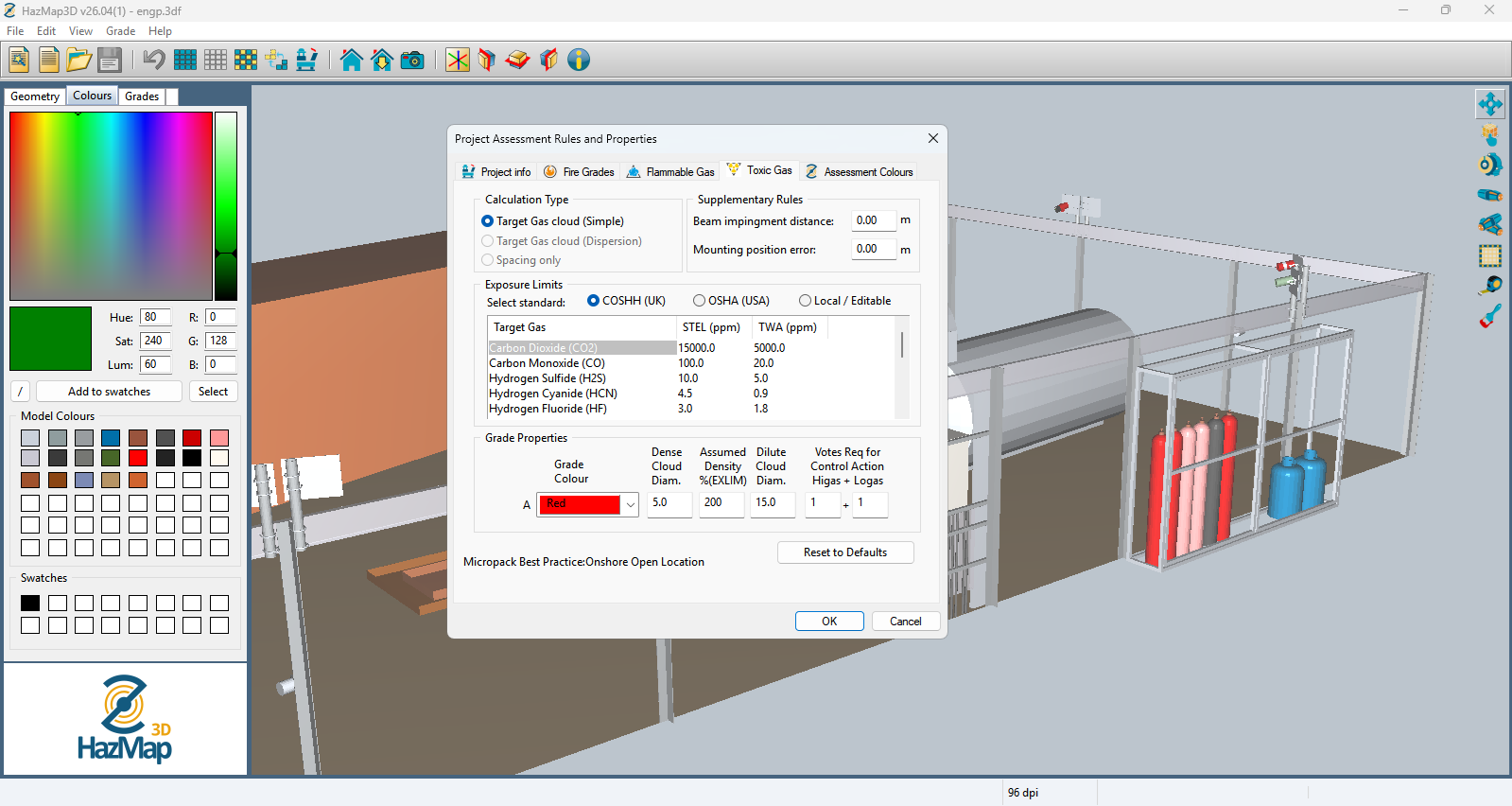Confirm dialog with OK button
The width and height of the screenshot is (1512, 806).
click(x=829, y=622)
